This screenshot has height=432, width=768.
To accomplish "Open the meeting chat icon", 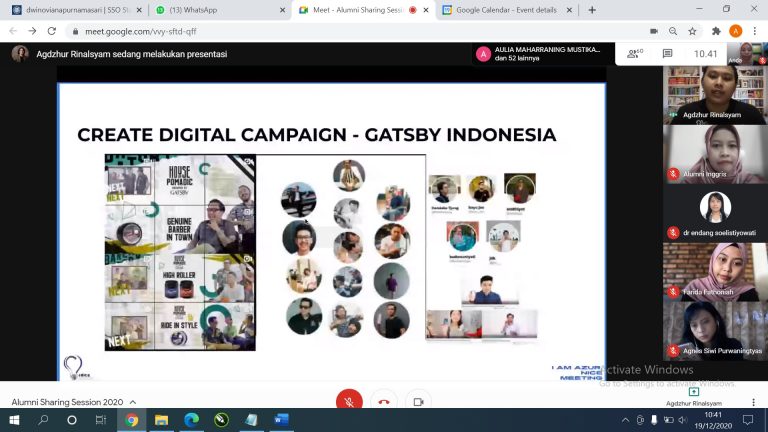I will pyautogui.click(x=667, y=54).
